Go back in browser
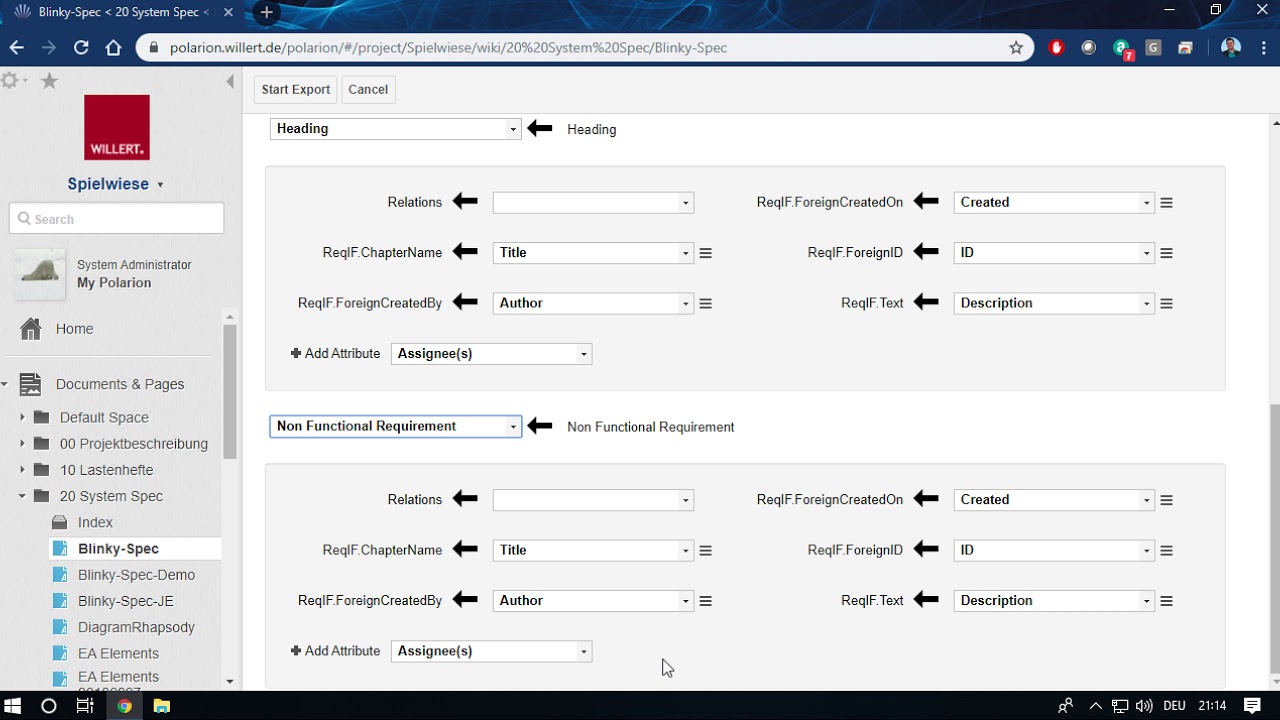Viewport: 1280px width, 720px height. tap(17, 47)
